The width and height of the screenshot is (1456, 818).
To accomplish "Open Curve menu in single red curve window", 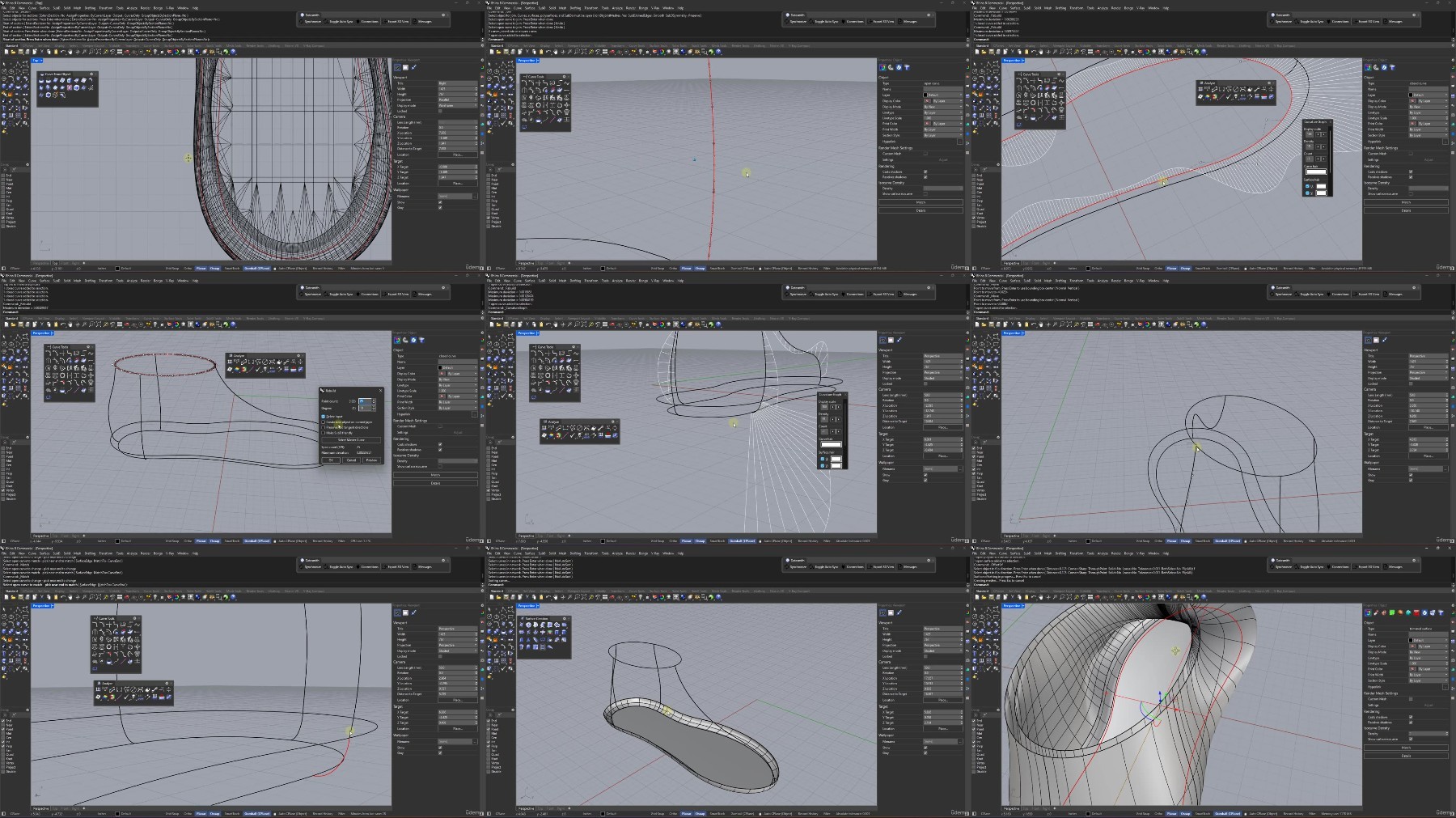I will pos(518,8).
